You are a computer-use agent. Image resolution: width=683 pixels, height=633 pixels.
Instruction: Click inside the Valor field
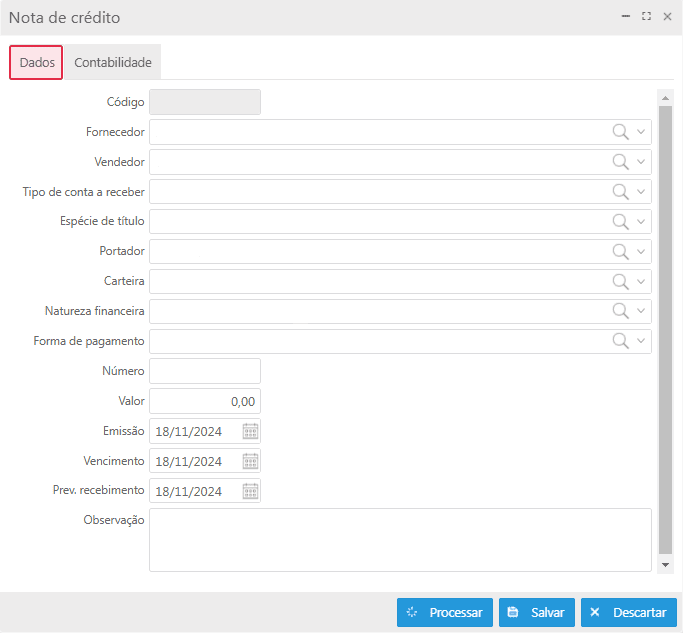(205, 402)
